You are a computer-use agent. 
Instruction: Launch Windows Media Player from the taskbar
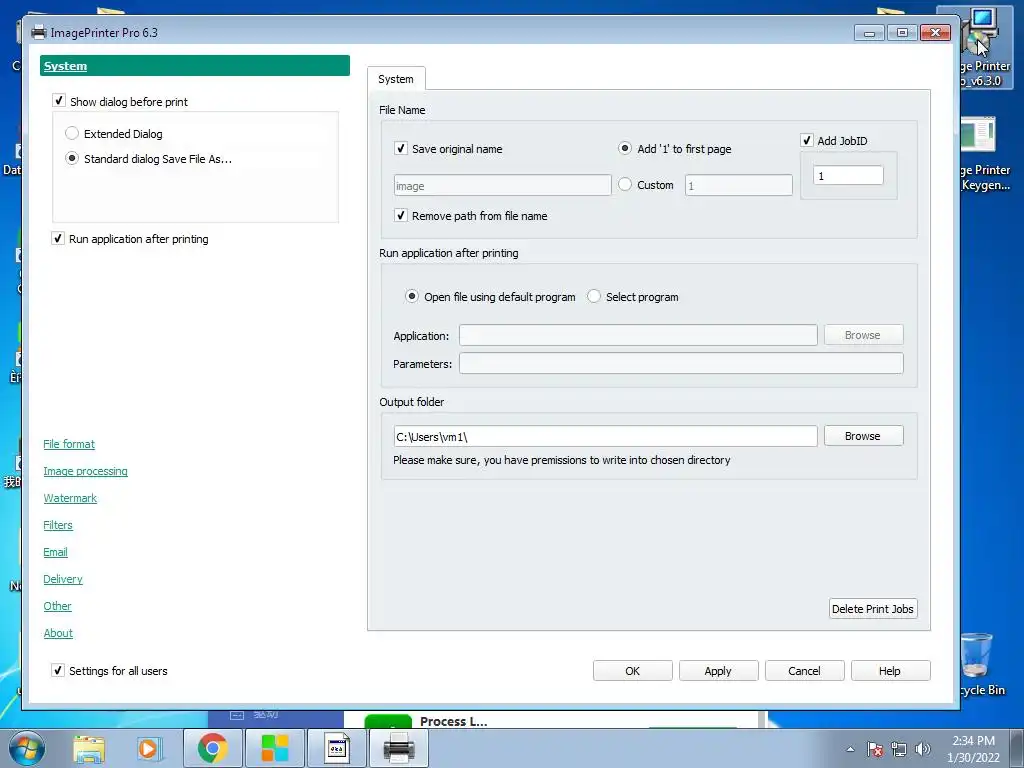pyautogui.click(x=148, y=748)
